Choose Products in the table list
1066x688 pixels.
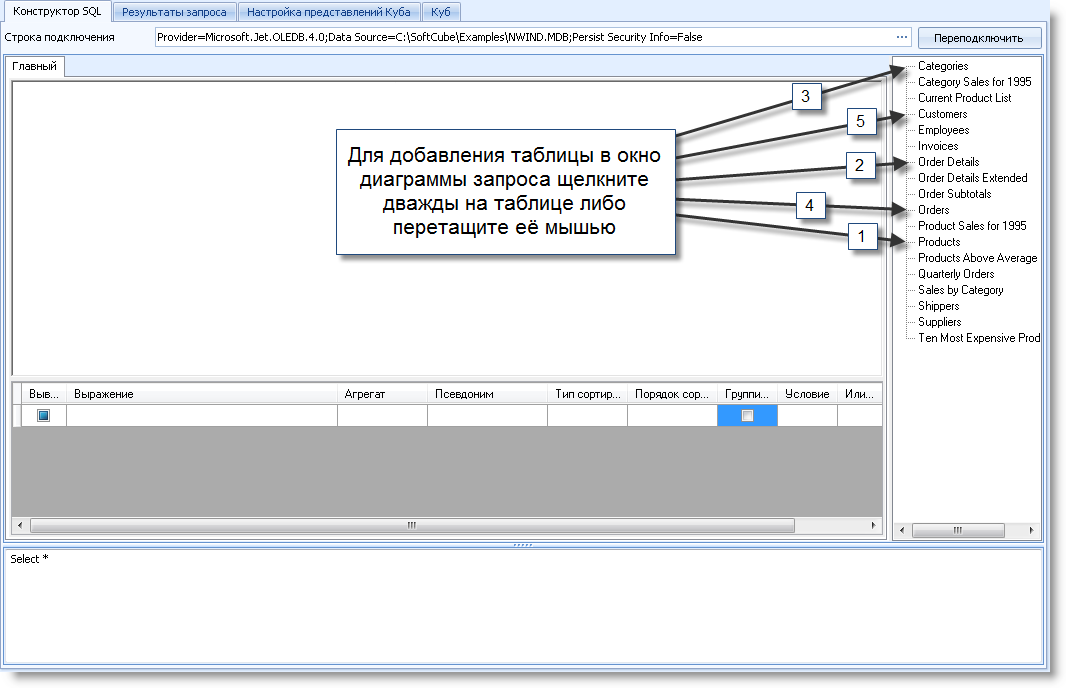tap(939, 242)
